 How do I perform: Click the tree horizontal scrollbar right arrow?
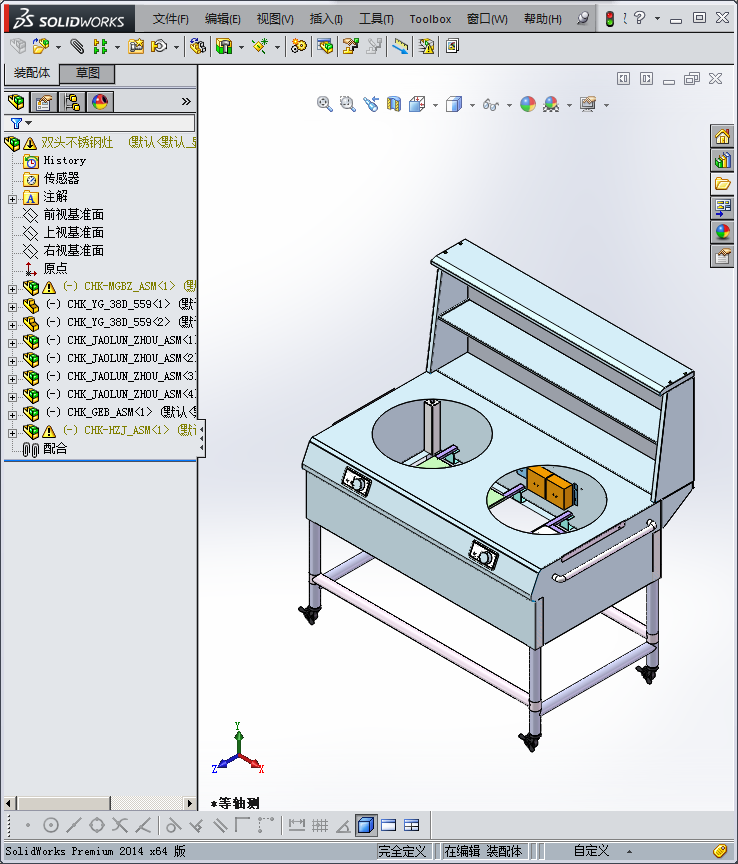click(x=190, y=803)
